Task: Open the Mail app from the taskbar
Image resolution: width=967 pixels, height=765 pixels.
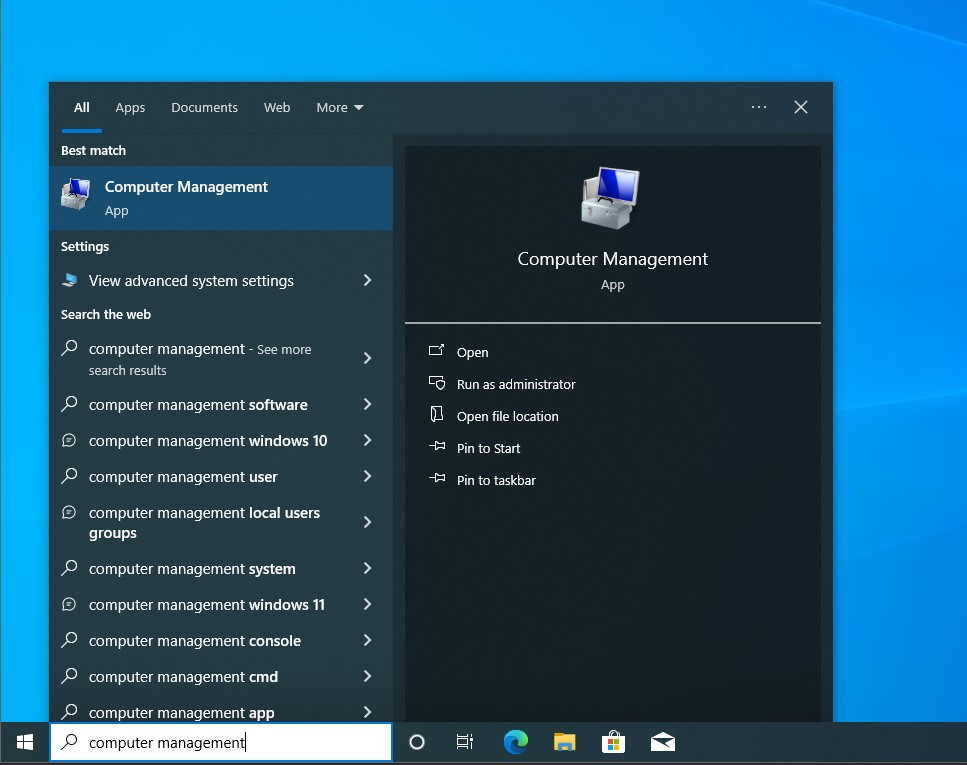Action: tap(662, 742)
